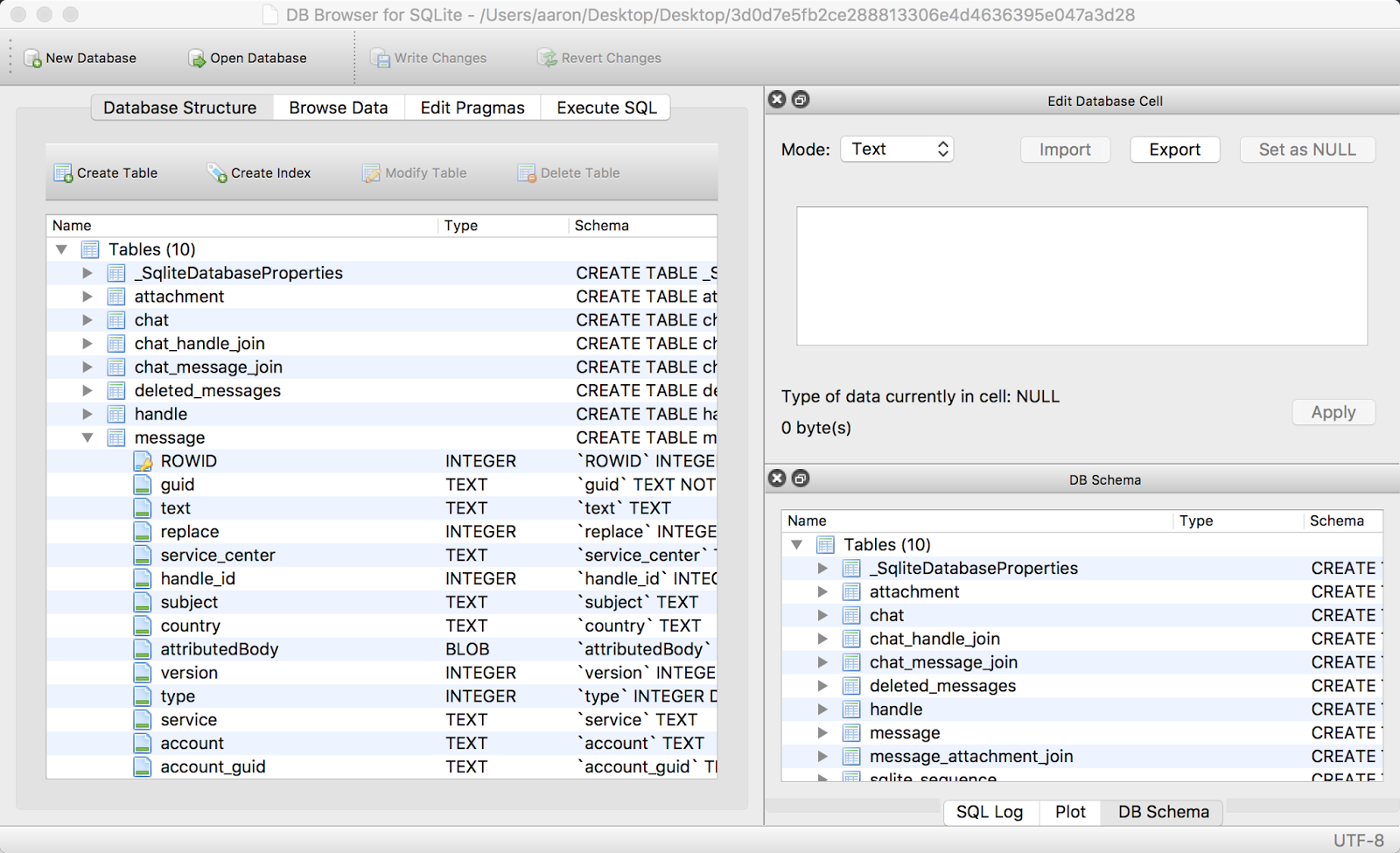Expand the attachment table in DB Schema panel
Viewport: 1400px width, 853px height.
click(x=822, y=592)
